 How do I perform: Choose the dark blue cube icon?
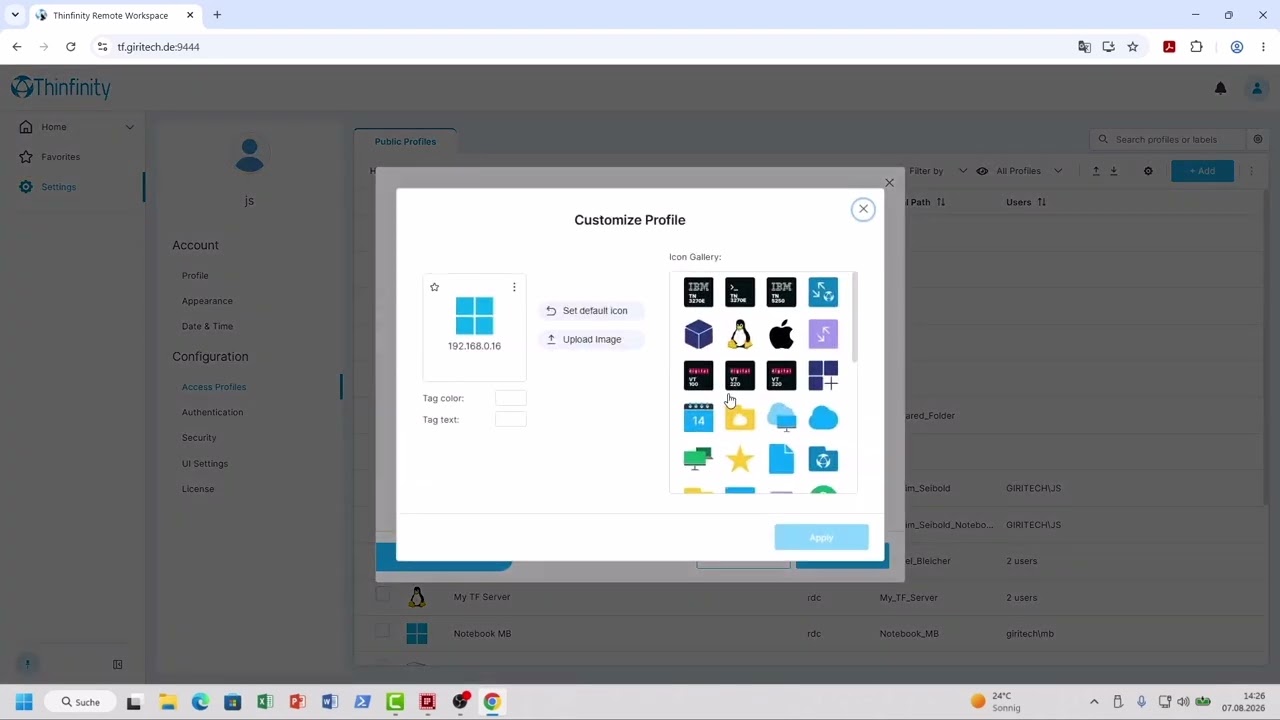click(x=698, y=334)
